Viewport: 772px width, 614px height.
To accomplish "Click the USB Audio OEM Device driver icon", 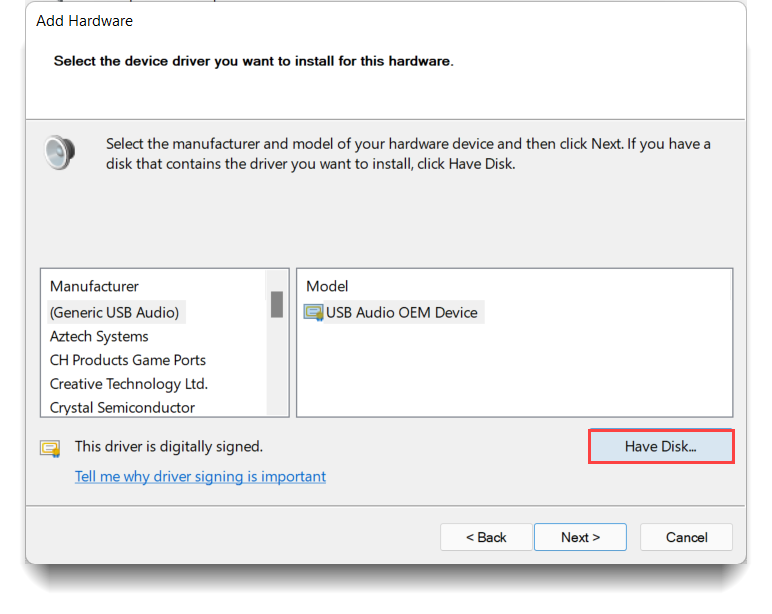I will 313,313.
